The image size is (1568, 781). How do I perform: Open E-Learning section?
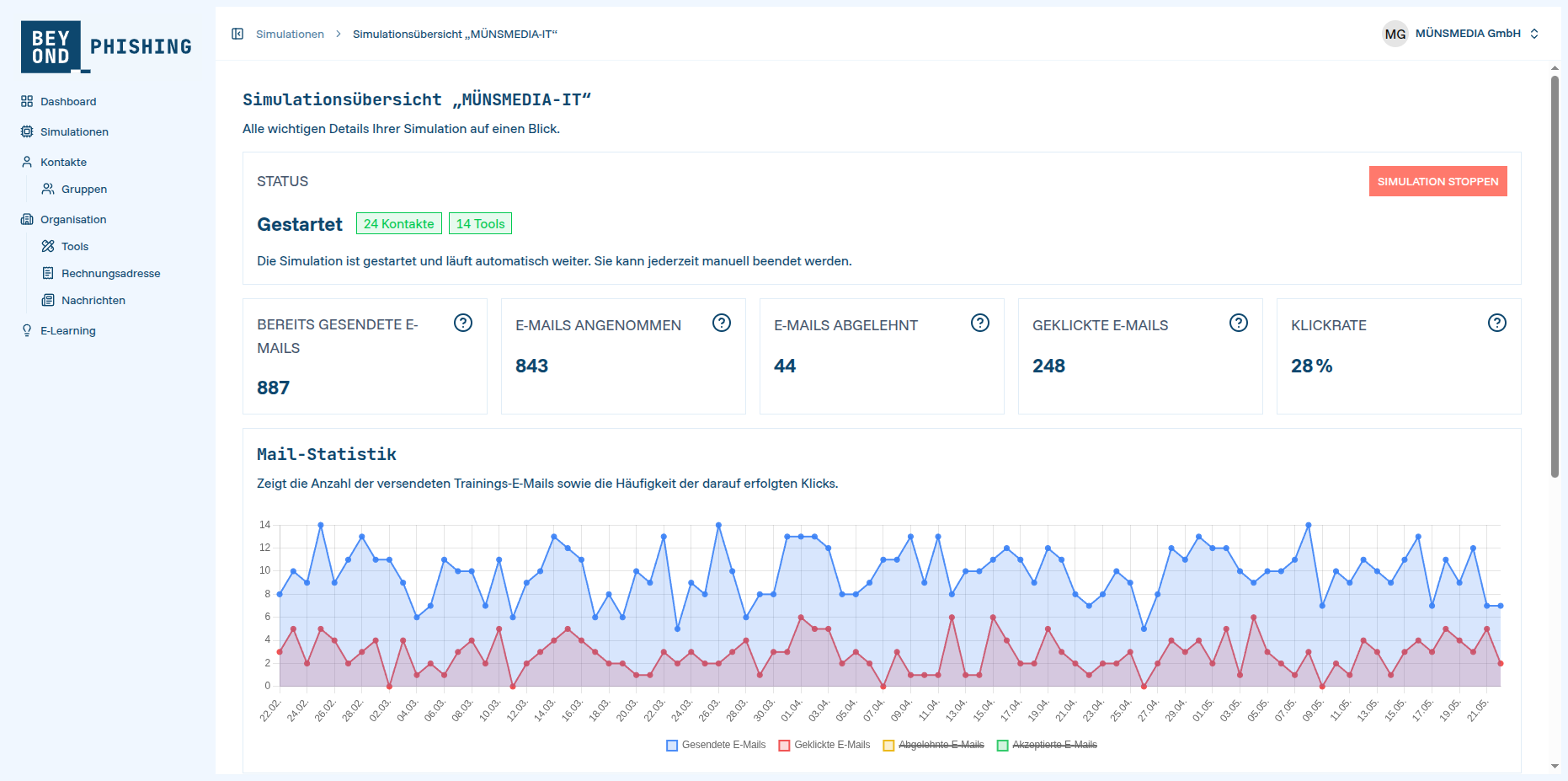click(x=68, y=330)
